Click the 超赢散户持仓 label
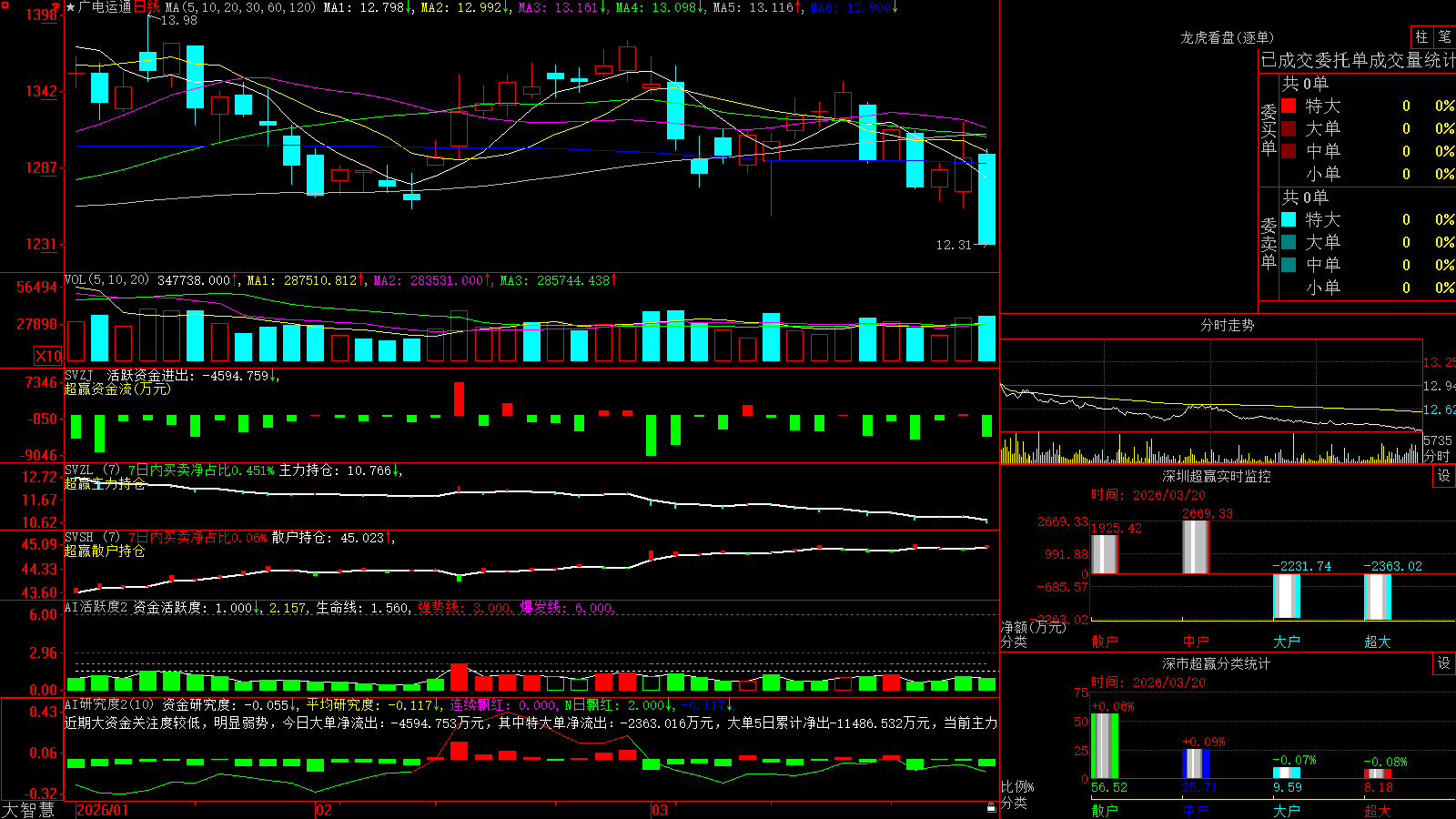 point(105,551)
